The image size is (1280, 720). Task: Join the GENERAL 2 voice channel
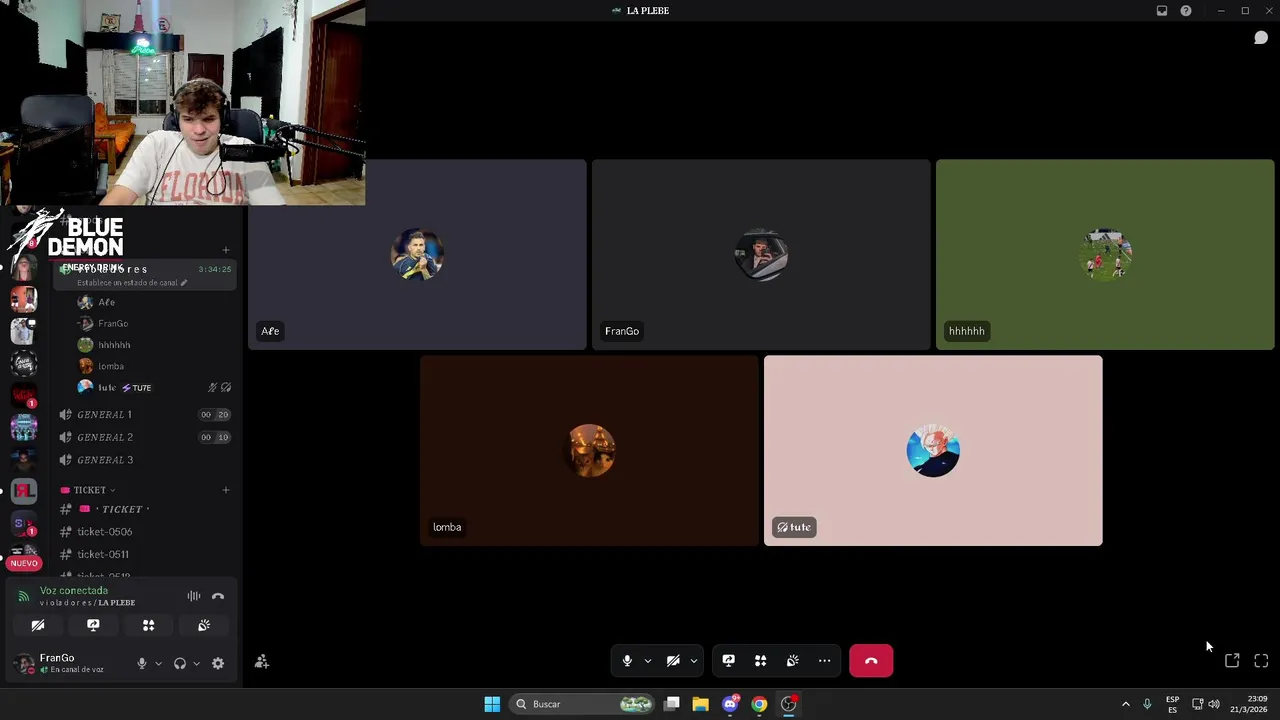coord(144,437)
